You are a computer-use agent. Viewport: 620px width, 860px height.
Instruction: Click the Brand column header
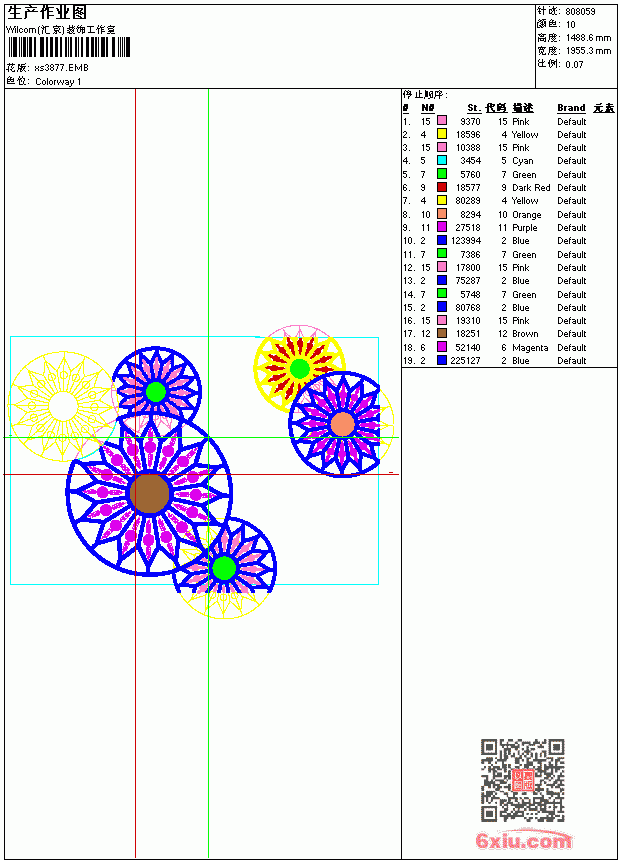point(571,108)
